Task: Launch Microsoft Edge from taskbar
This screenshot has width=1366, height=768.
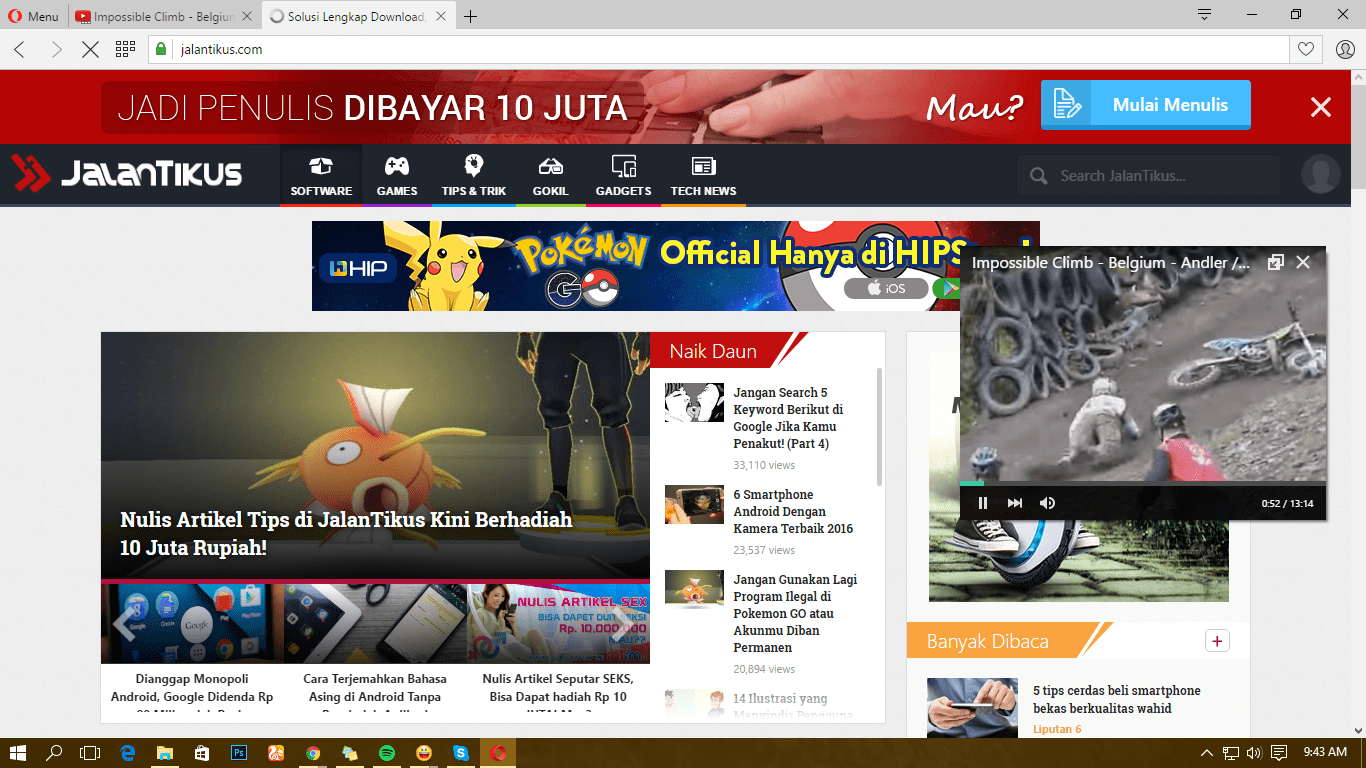Action: pyautogui.click(x=128, y=752)
